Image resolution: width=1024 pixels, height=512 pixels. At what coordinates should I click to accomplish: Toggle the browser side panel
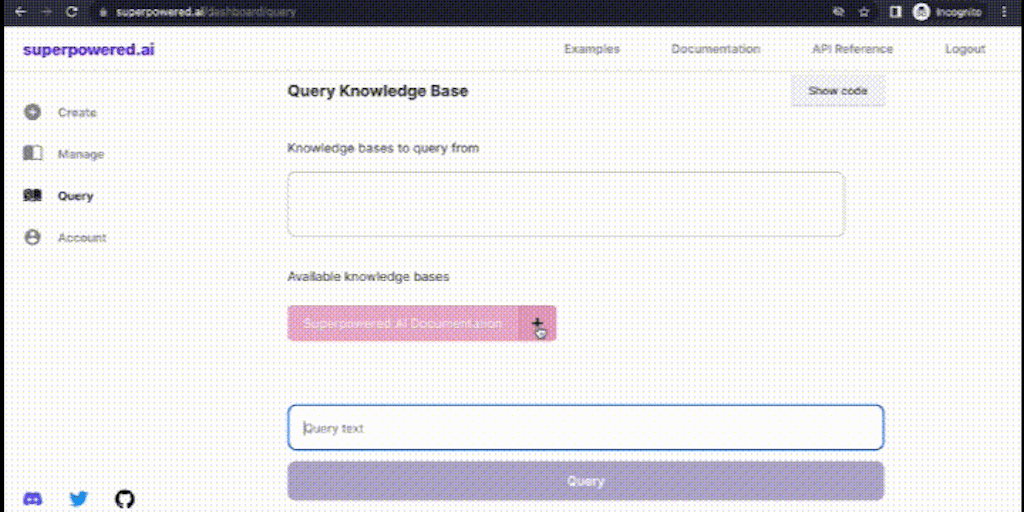click(x=895, y=12)
